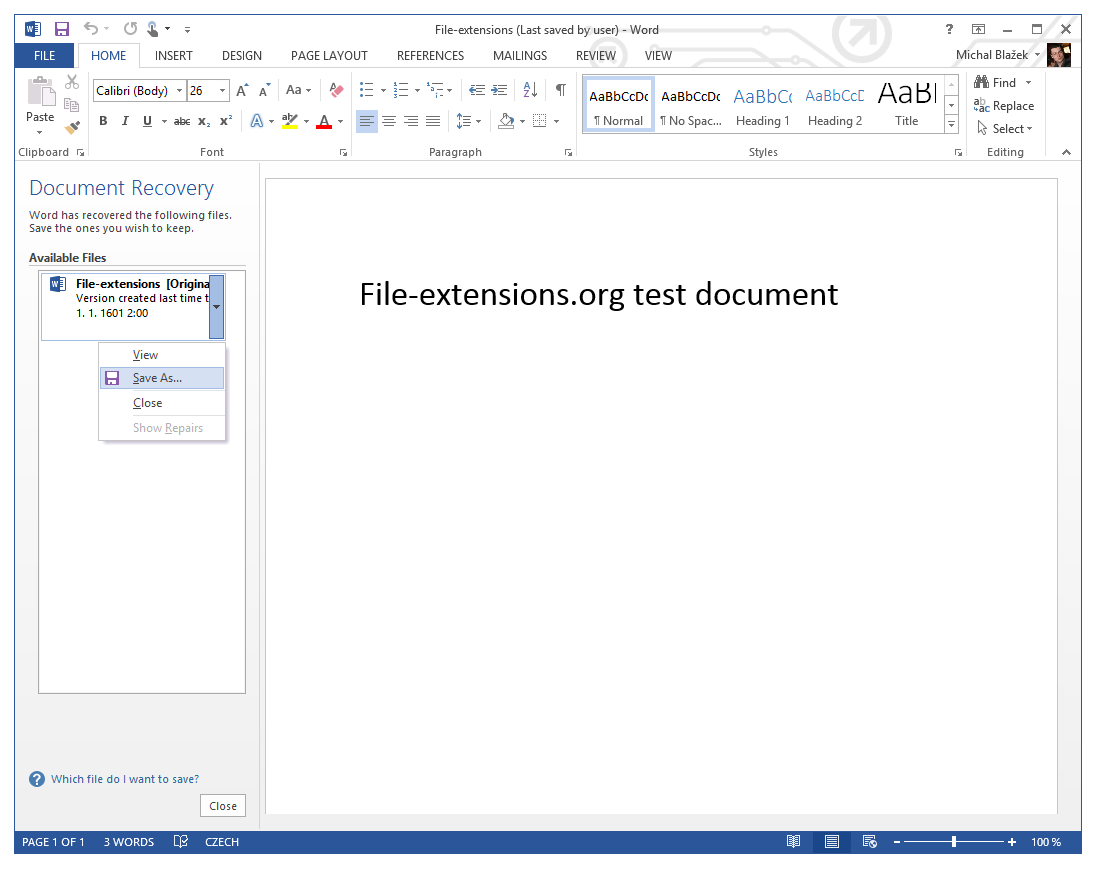Open the REFERENCES tab
Image resolution: width=1100 pixels, height=872 pixels.
pos(430,55)
